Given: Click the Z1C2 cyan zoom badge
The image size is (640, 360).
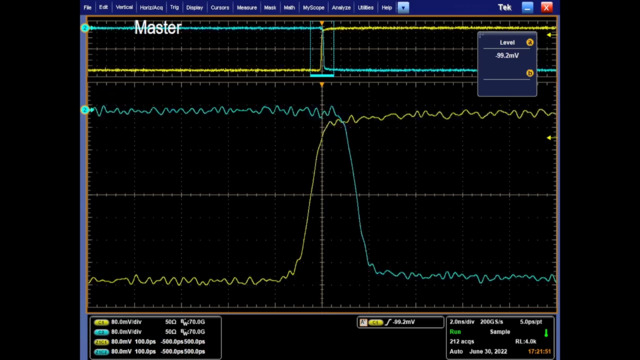Looking at the screenshot, I should (x=101, y=352).
